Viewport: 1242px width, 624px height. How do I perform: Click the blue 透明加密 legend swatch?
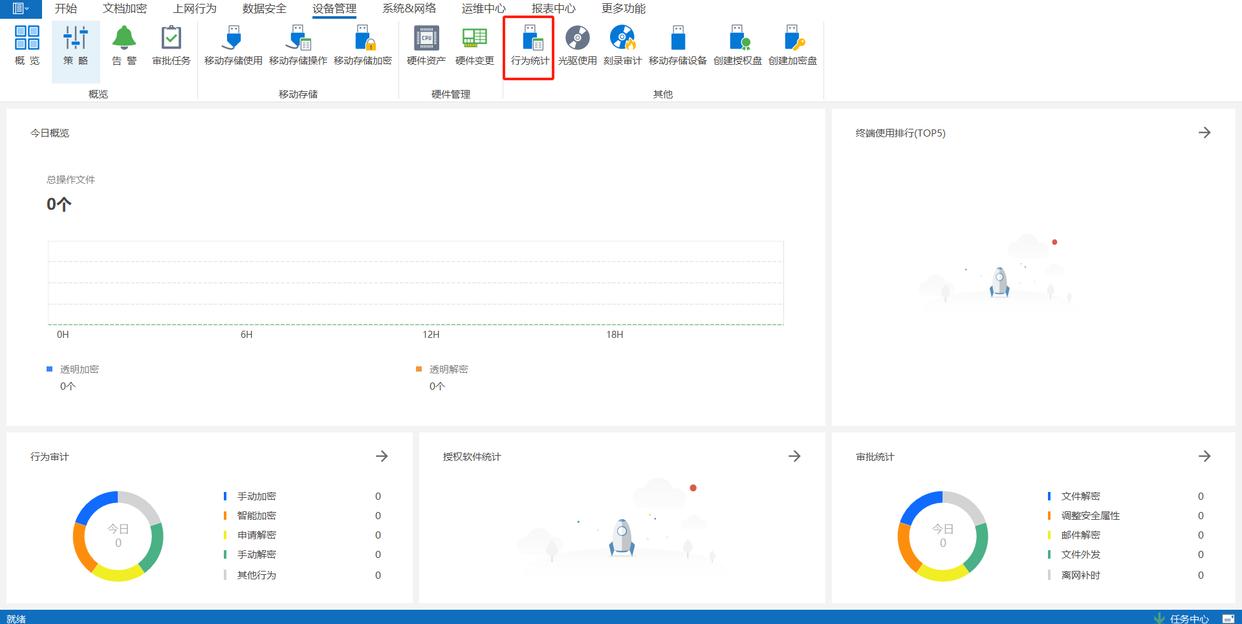pos(50,369)
